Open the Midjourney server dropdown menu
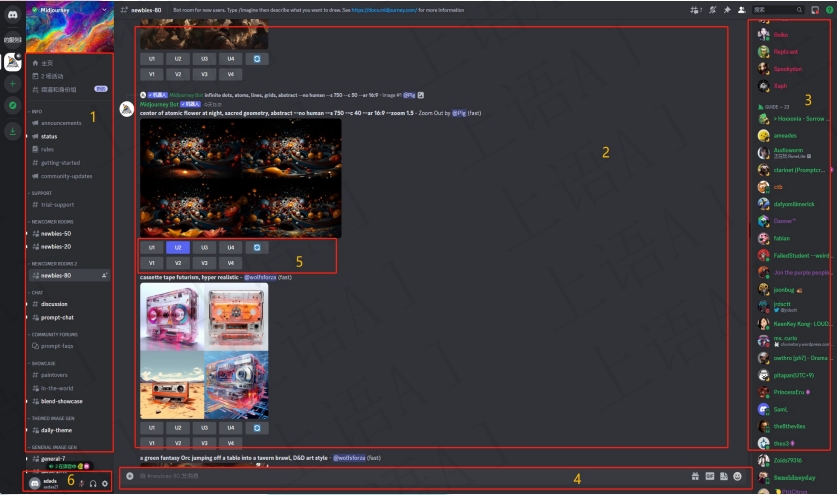 tap(103, 9)
